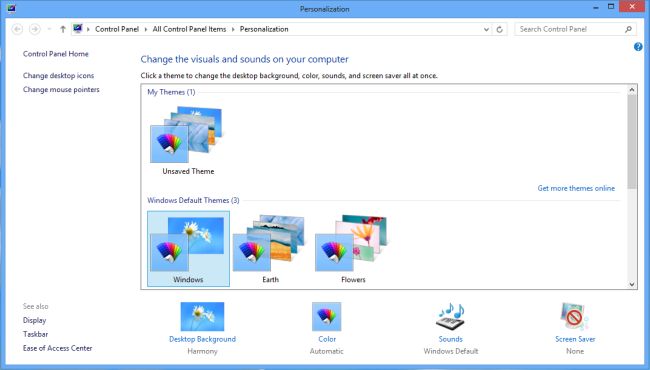650x370 pixels.
Task: Click the Desktop Background text link
Action: [x=202, y=339]
